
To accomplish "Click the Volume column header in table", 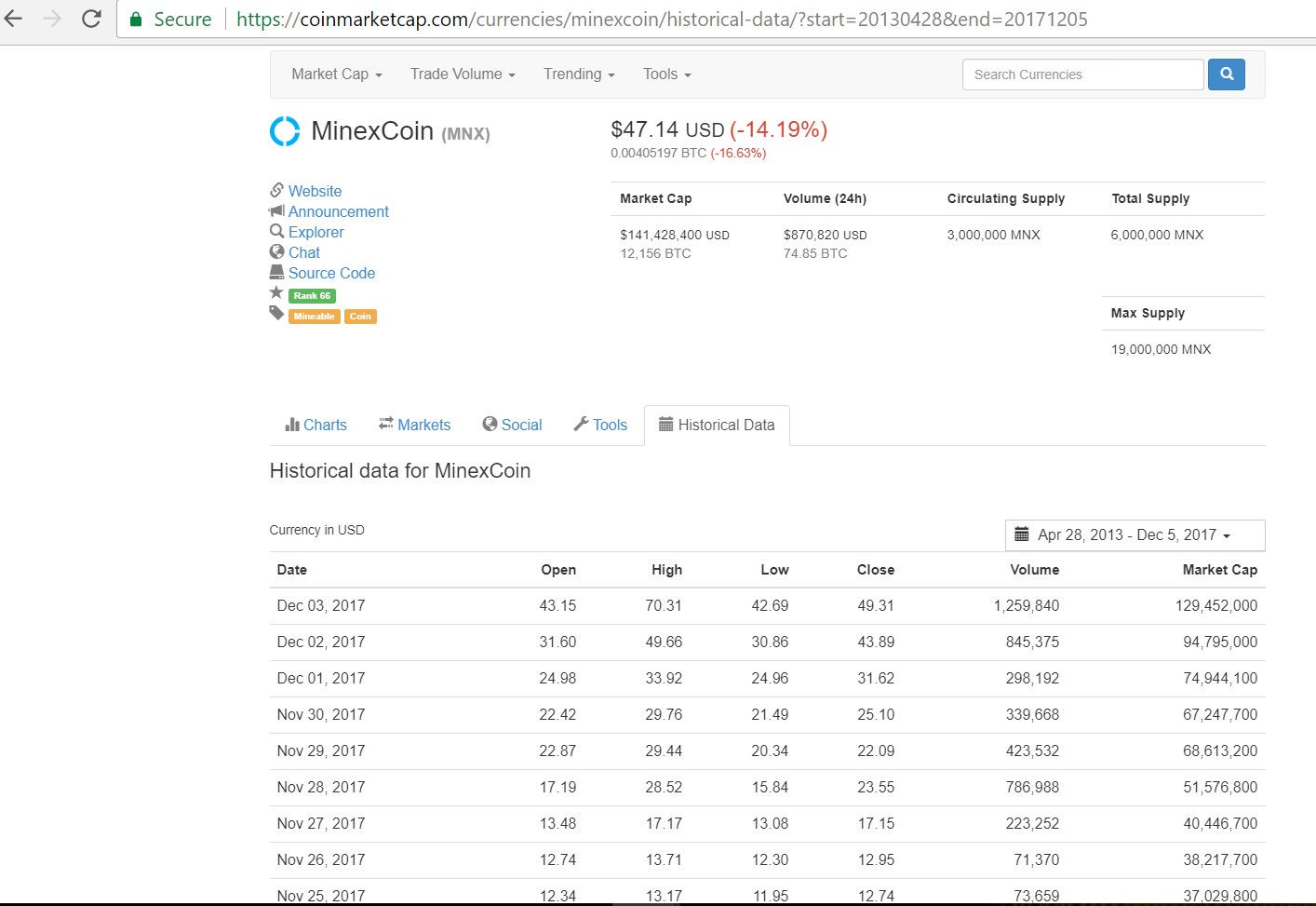I will 1035,570.
